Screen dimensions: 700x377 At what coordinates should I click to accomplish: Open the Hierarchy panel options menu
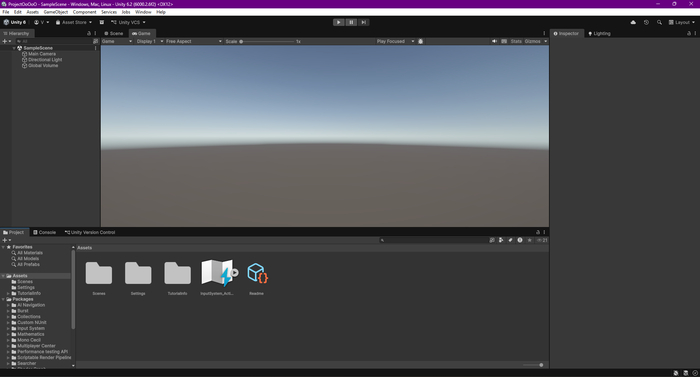point(95,34)
